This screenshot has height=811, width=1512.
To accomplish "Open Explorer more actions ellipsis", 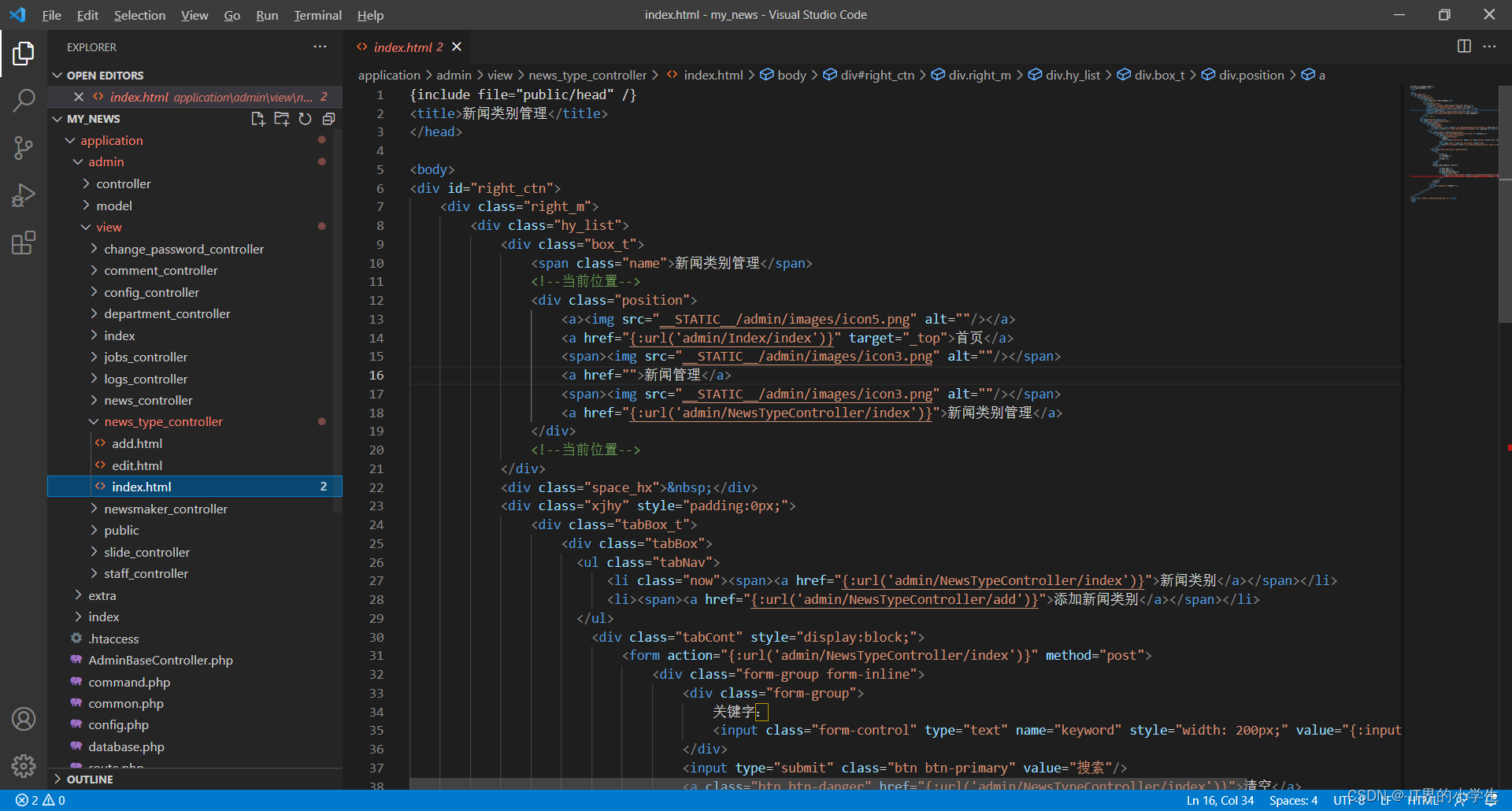I will point(320,47).
